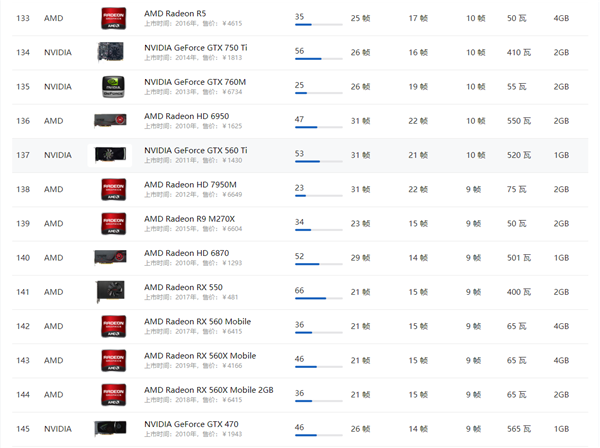Click the GeForce GTX 470 card image
The height and width of the screenshot is (448, 600).
(x=110, y=428)
